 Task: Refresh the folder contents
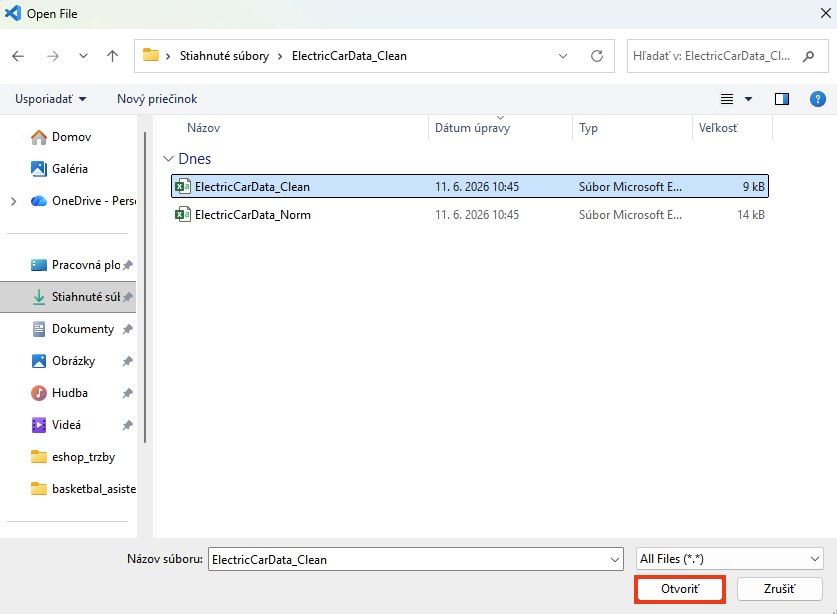pos(597,56)
